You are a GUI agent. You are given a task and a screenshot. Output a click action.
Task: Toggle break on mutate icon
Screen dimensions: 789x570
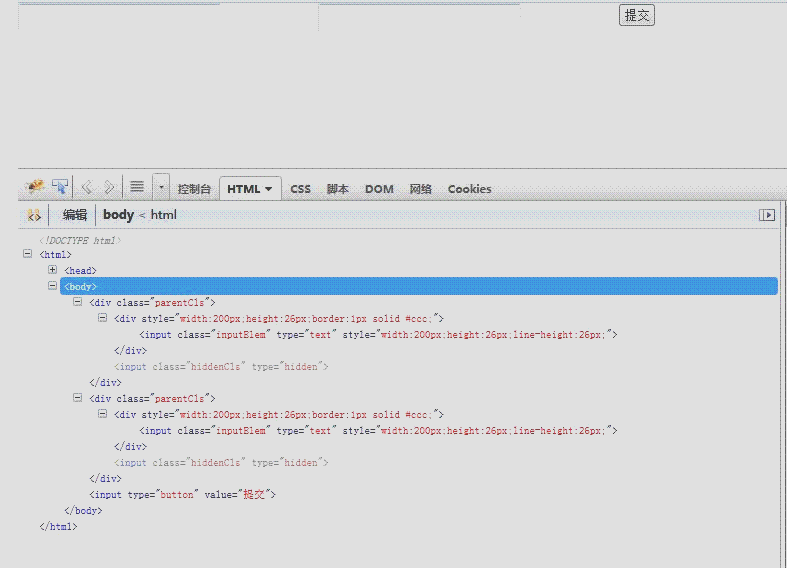point(34,216)
